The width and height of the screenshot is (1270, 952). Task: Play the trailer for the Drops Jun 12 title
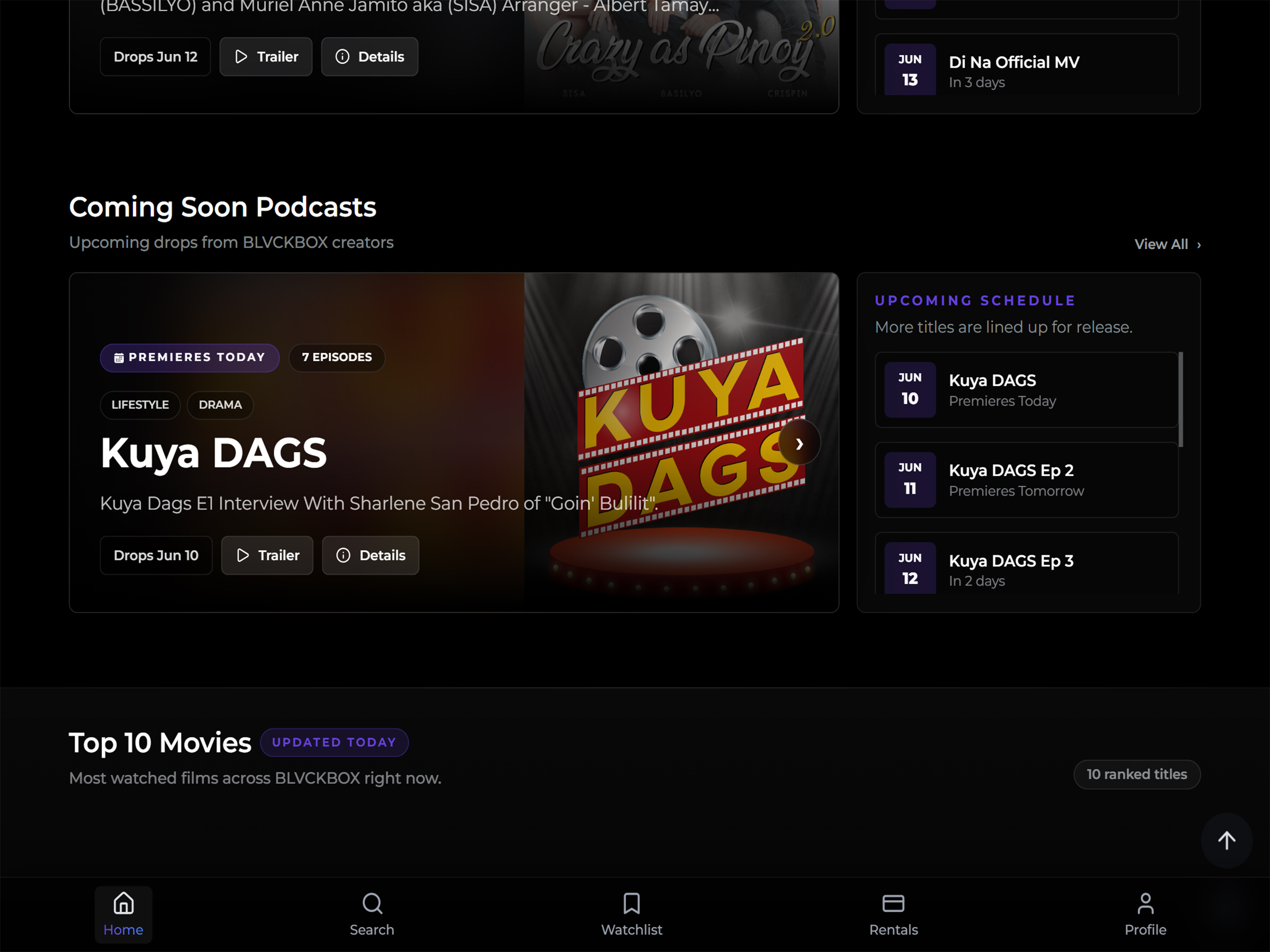click(266, 57)
